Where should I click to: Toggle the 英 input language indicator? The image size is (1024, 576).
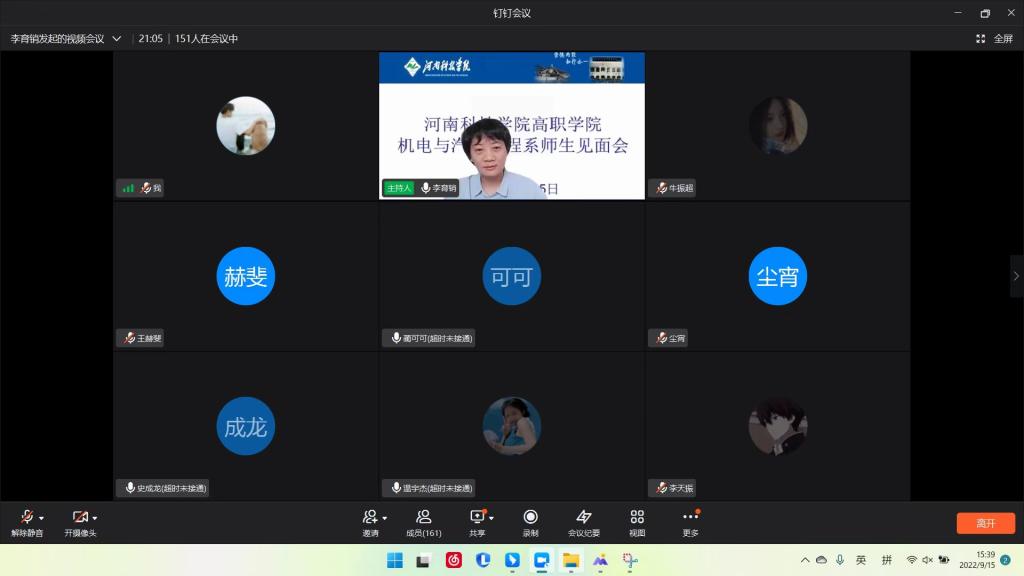[x=861, y=560]
